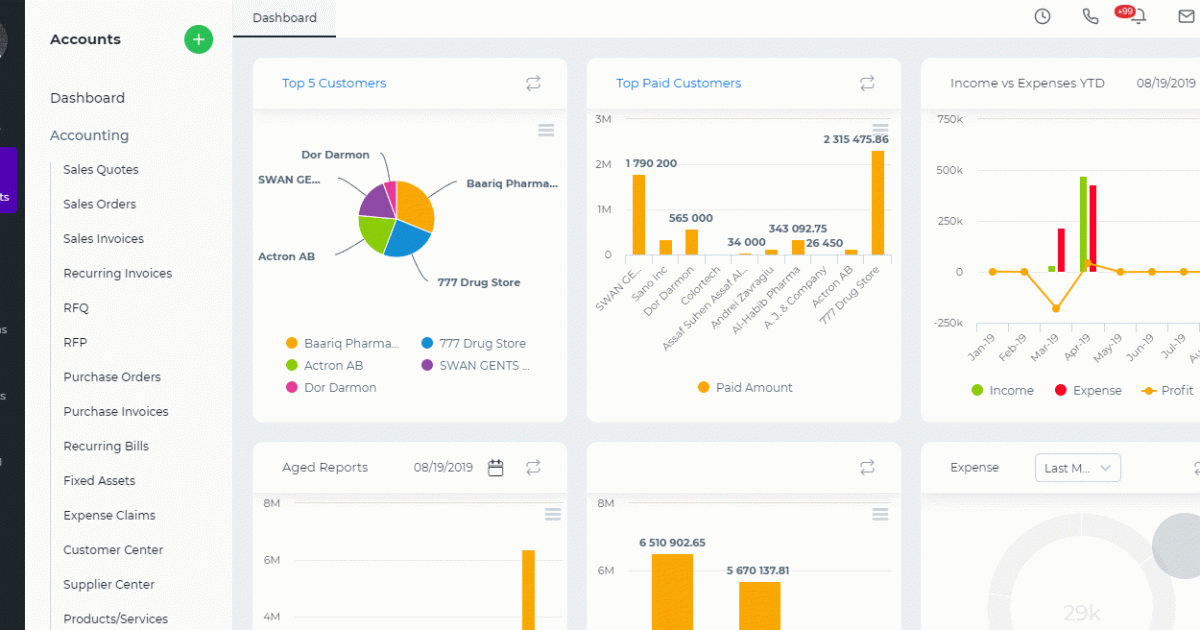Click the Dor Darmon bar labeled 565 000
Screen dimensions: 1200x630
point(691,242)
